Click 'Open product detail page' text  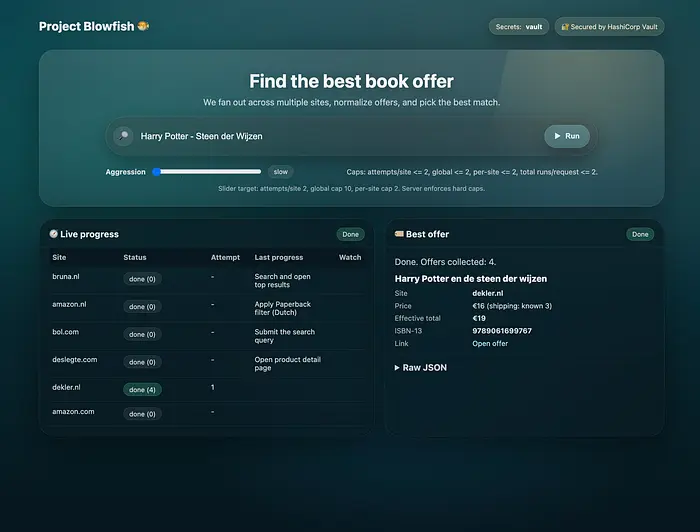288,363
